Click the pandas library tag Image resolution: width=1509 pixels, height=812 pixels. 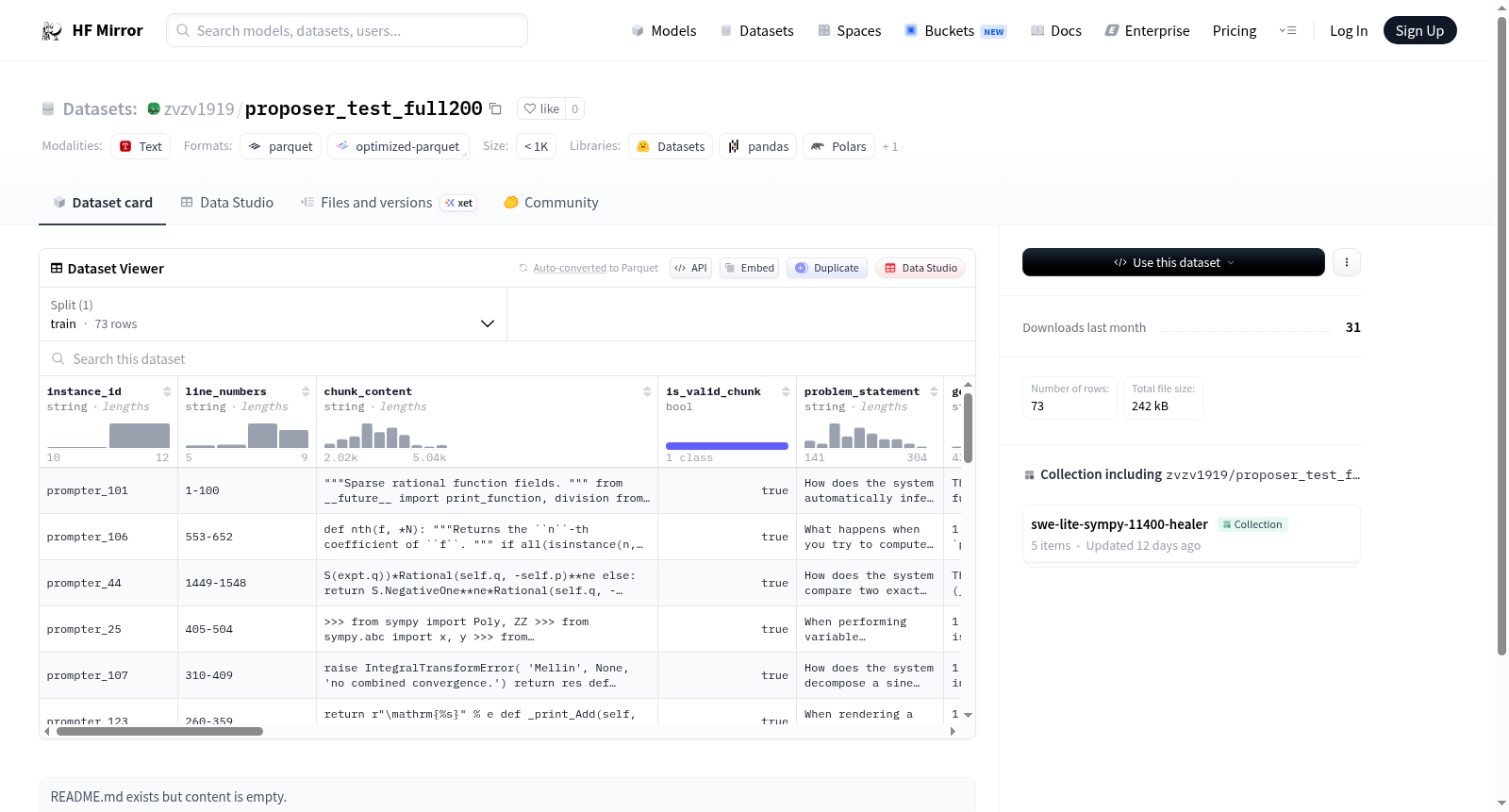click(x=758, y=146)
